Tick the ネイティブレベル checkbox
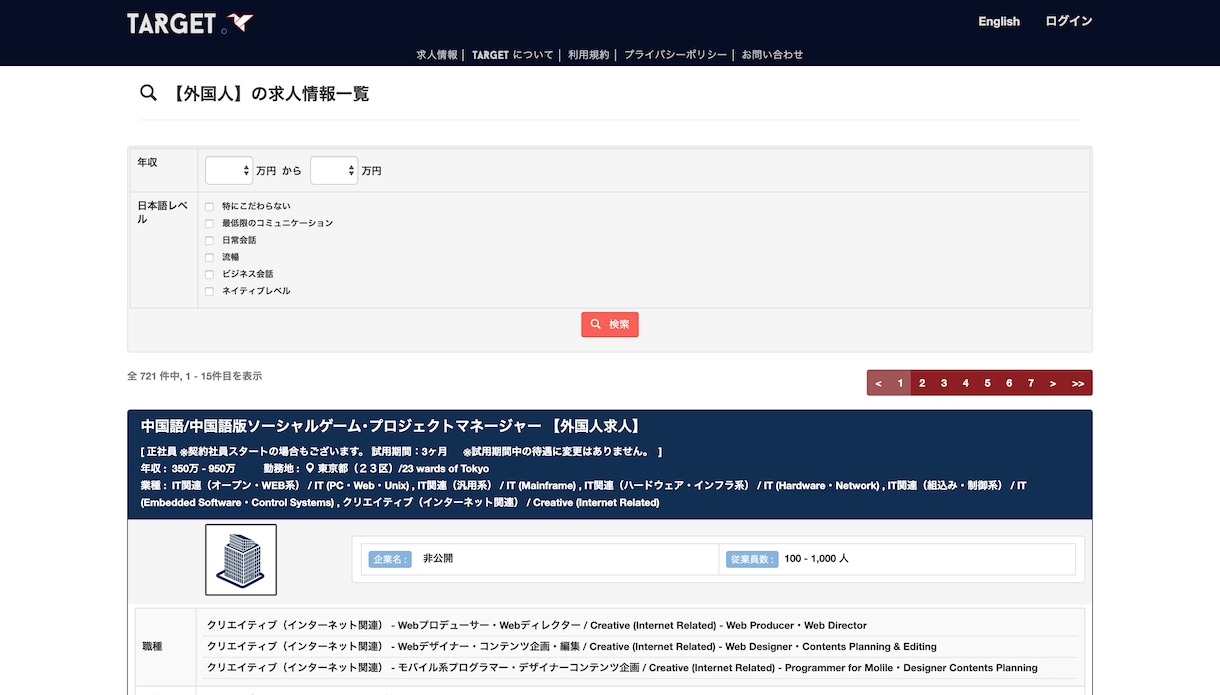The width and height of the screenshot is (1220, 695). 210,292
